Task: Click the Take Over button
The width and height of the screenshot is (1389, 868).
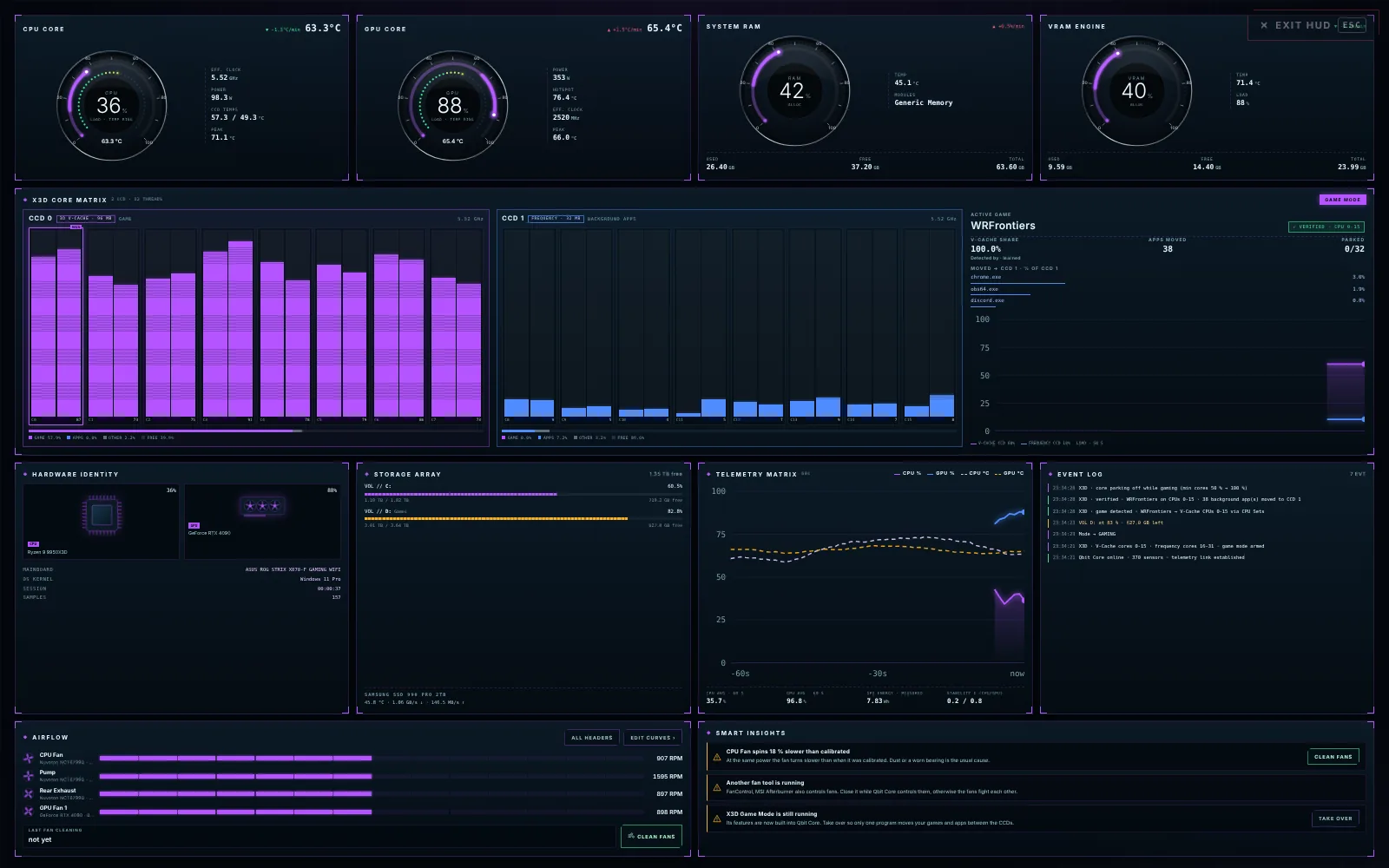Action: click(1335, 819)
